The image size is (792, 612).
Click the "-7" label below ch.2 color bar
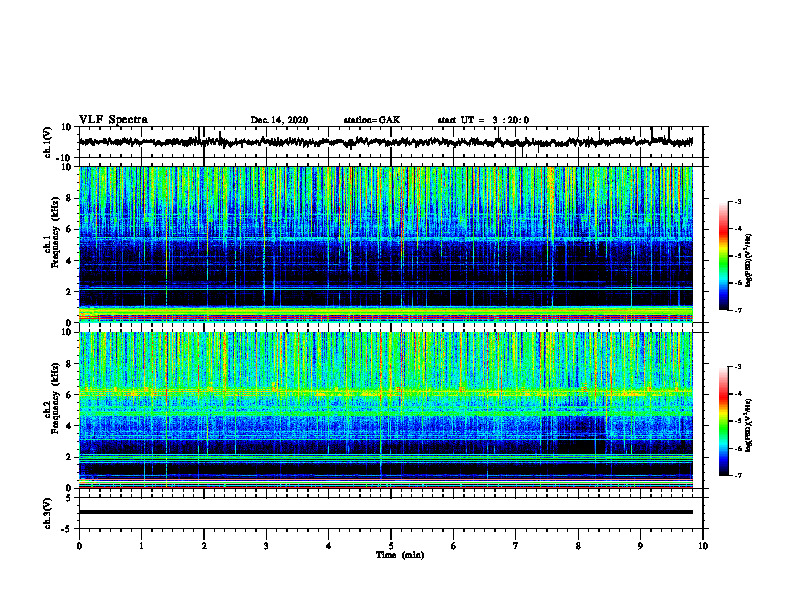[737, 475]
